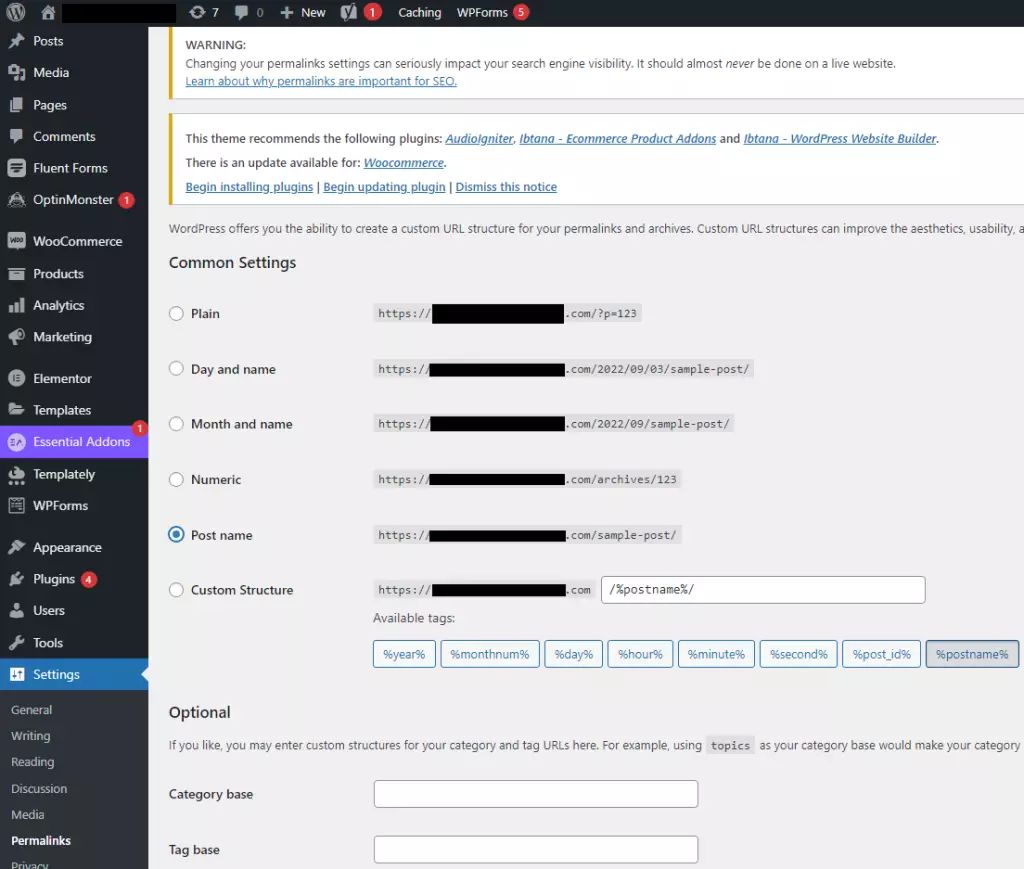
Task: Insert the %year% tag
Action: click(x=404, y=654)
